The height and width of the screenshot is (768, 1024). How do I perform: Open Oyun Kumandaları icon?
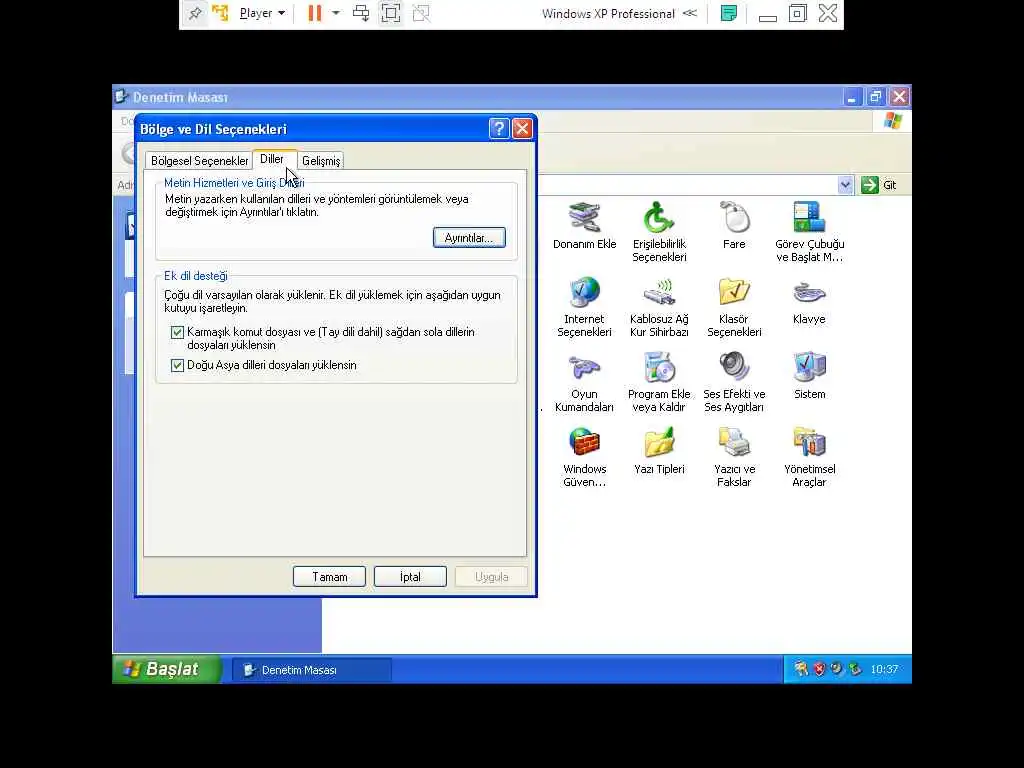coord(584,382)
